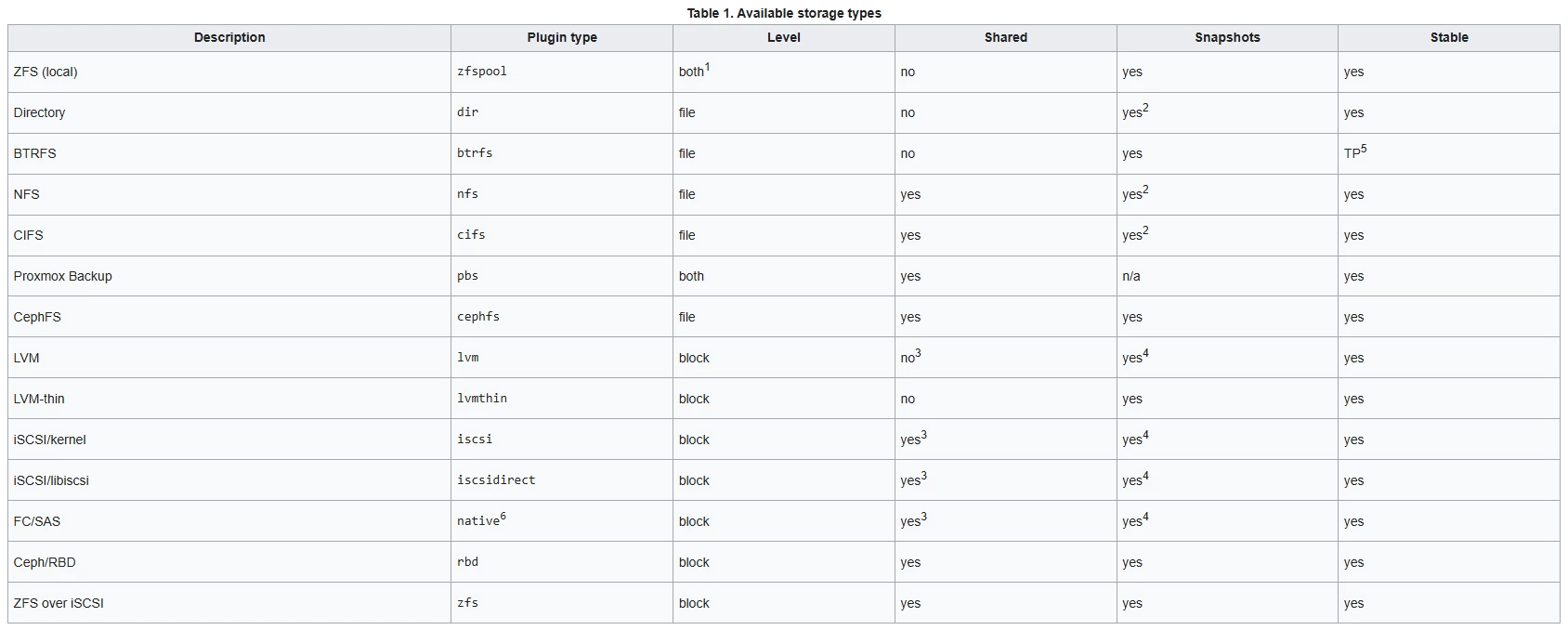Select the 'iSCSI/libiscsi' description cell
Viewport: 1568px width, 630px height.
click(x=229, y=480)
